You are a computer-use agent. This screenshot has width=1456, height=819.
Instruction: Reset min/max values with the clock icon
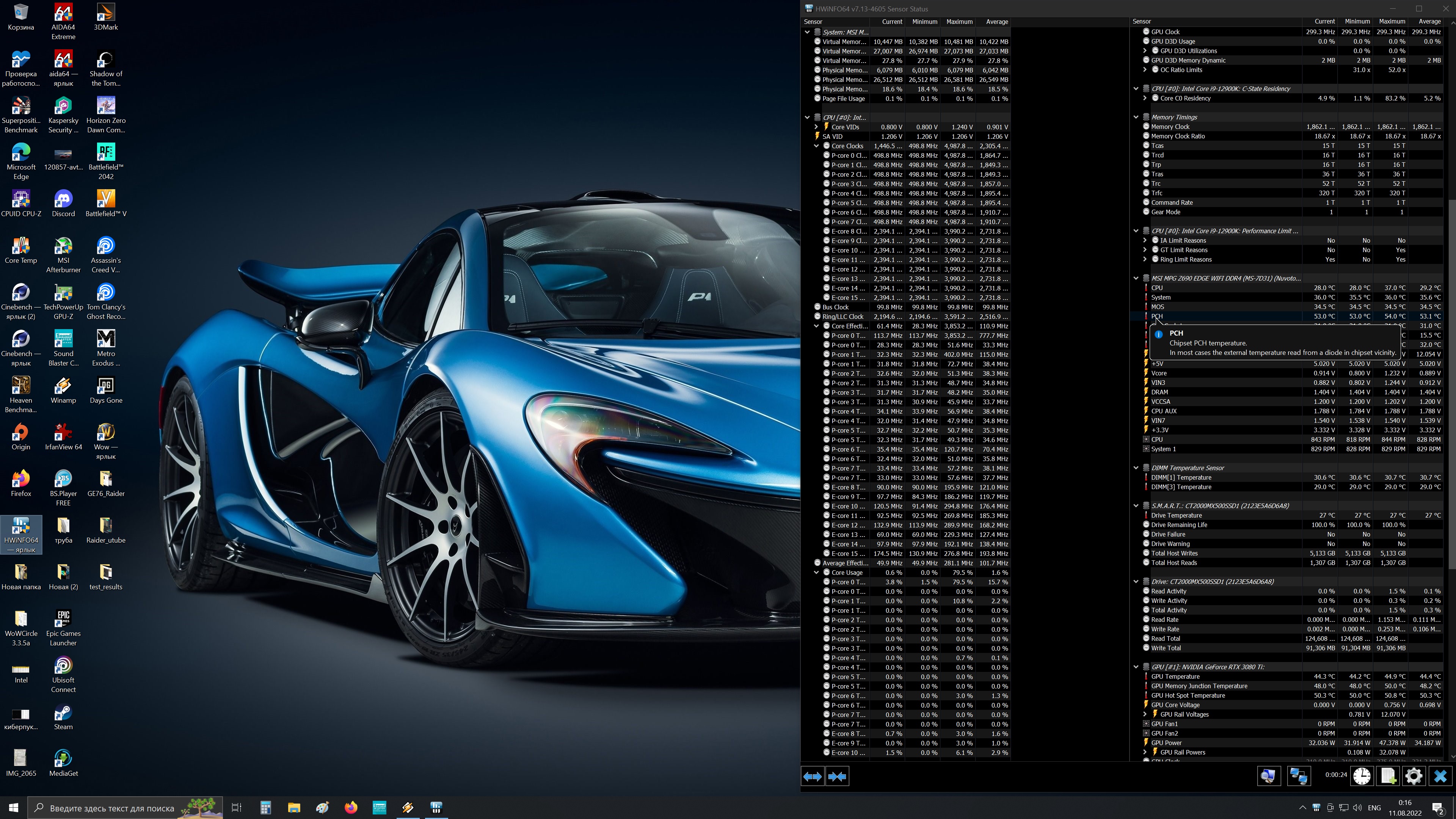(1362, 776)
